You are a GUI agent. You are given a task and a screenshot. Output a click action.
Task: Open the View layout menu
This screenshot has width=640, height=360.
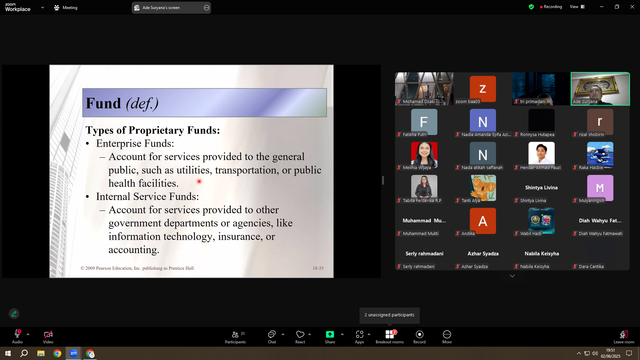(x=578, y=7)
